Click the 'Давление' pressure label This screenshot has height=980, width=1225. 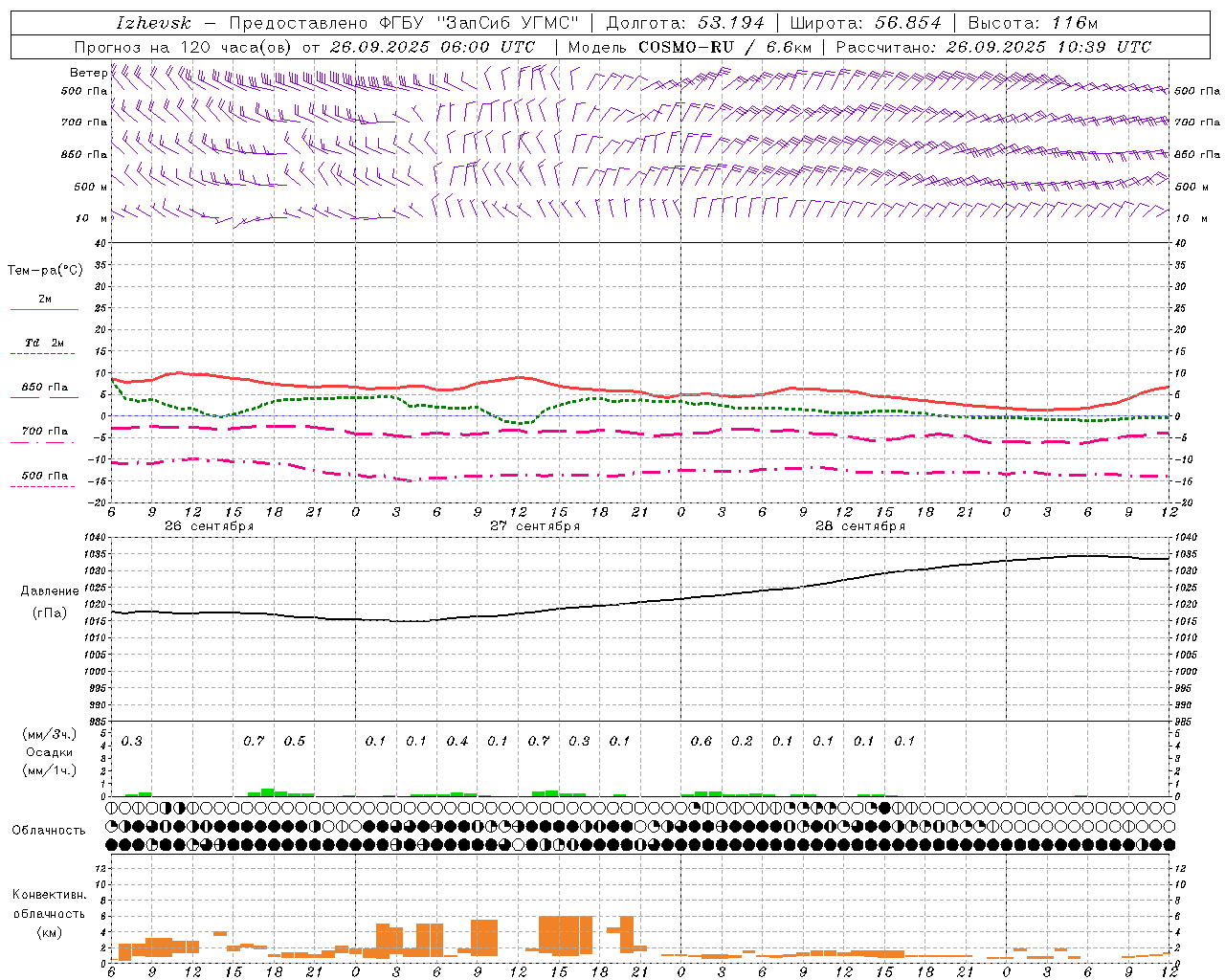50,591
